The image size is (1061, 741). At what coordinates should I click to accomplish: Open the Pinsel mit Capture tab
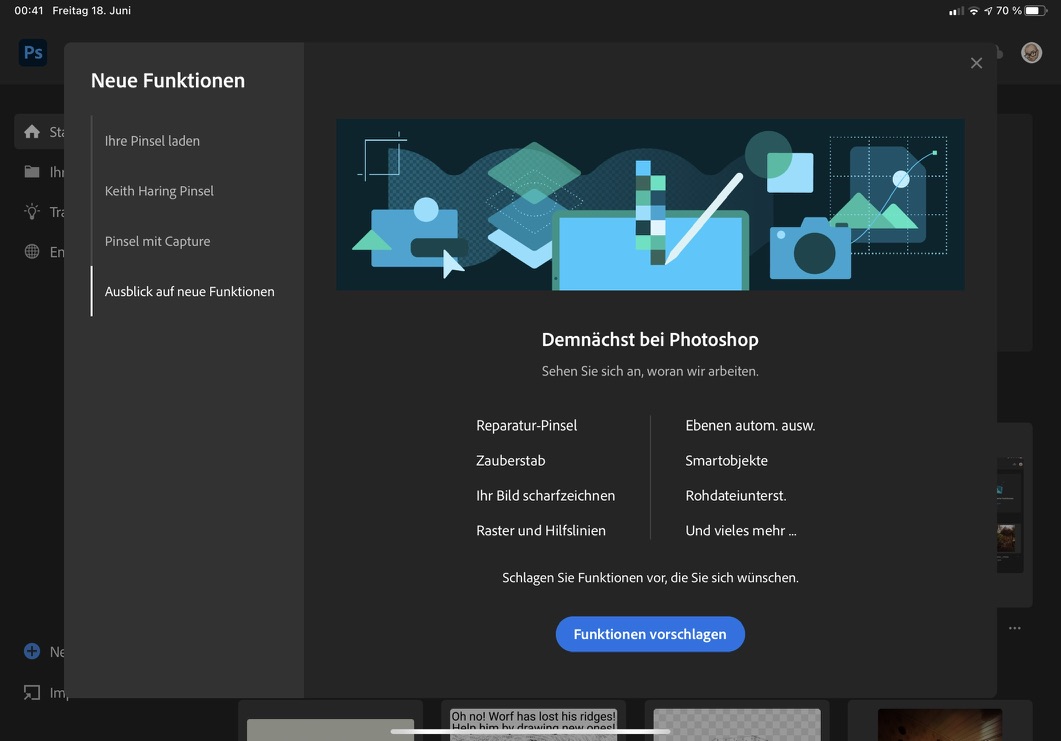(x=157, y=241)
